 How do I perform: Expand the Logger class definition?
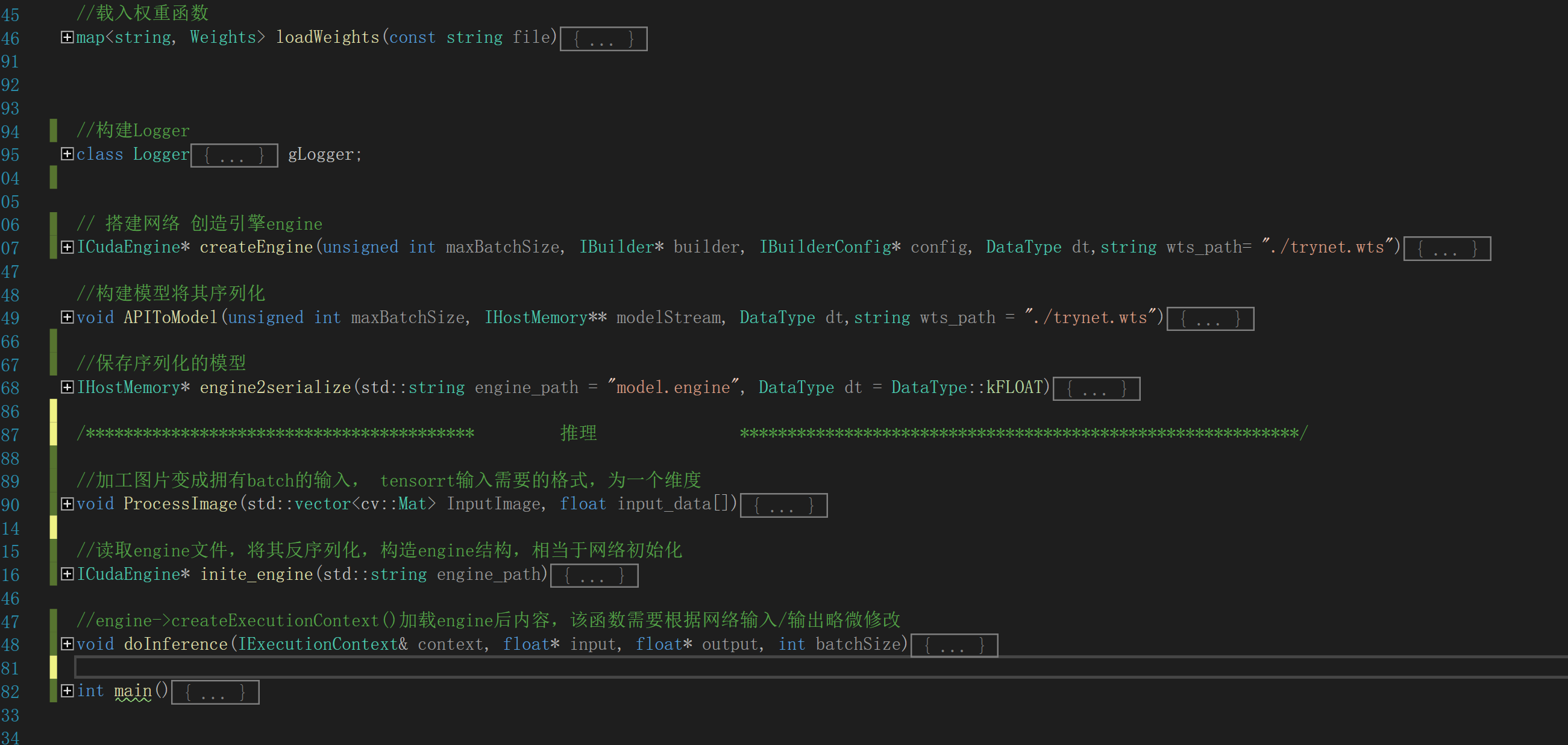coord(67,154)
